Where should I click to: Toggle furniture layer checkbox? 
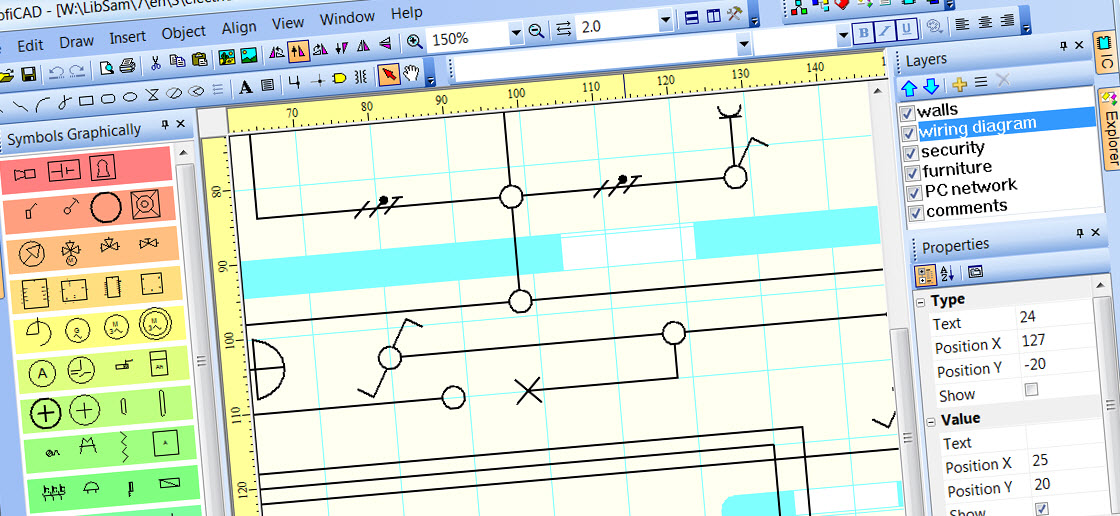pyautogui.click(x=913, y=173)
